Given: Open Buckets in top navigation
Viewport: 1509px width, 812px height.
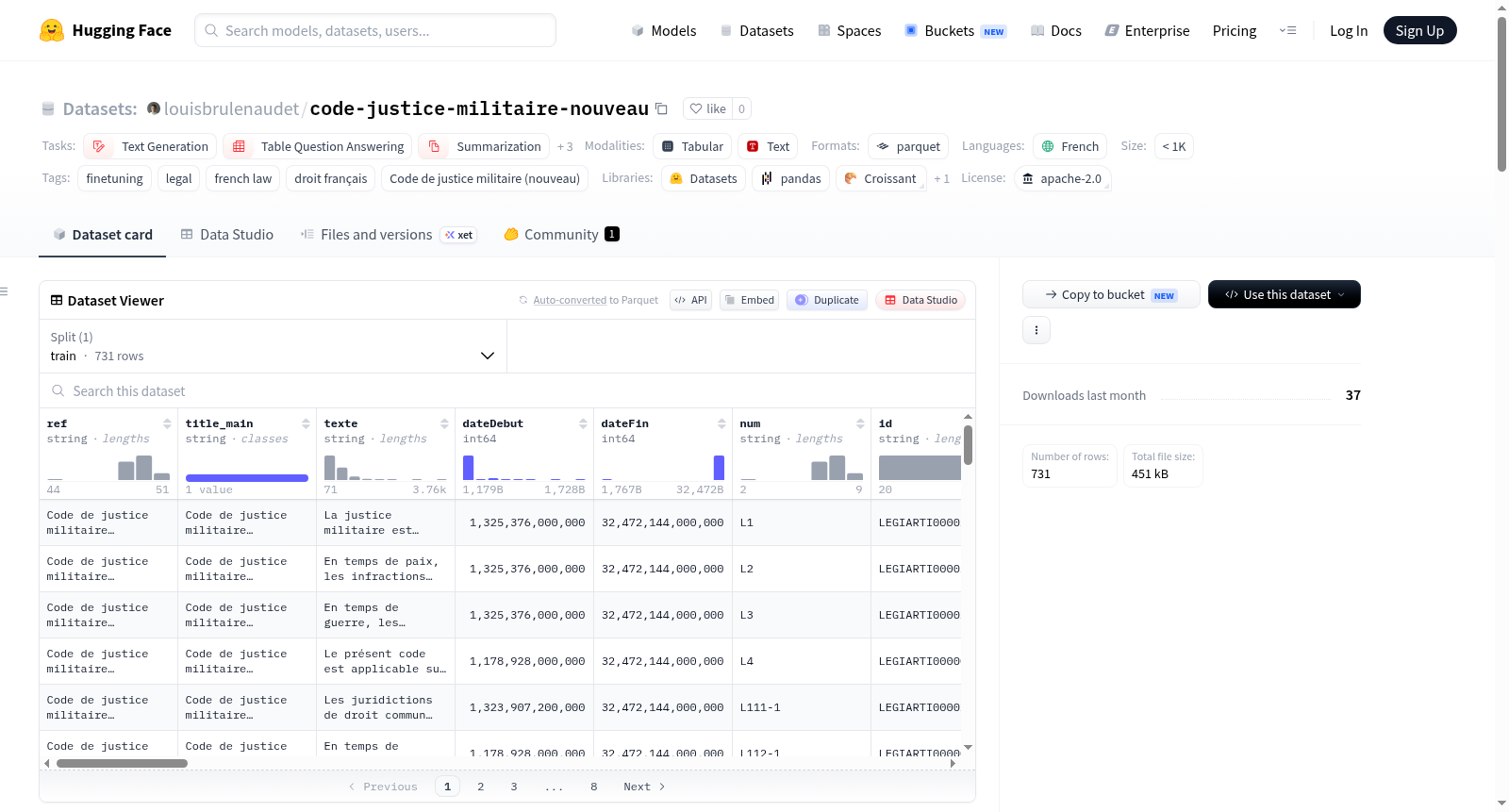Looking at the screenshot, I should [x=954, y=30].
